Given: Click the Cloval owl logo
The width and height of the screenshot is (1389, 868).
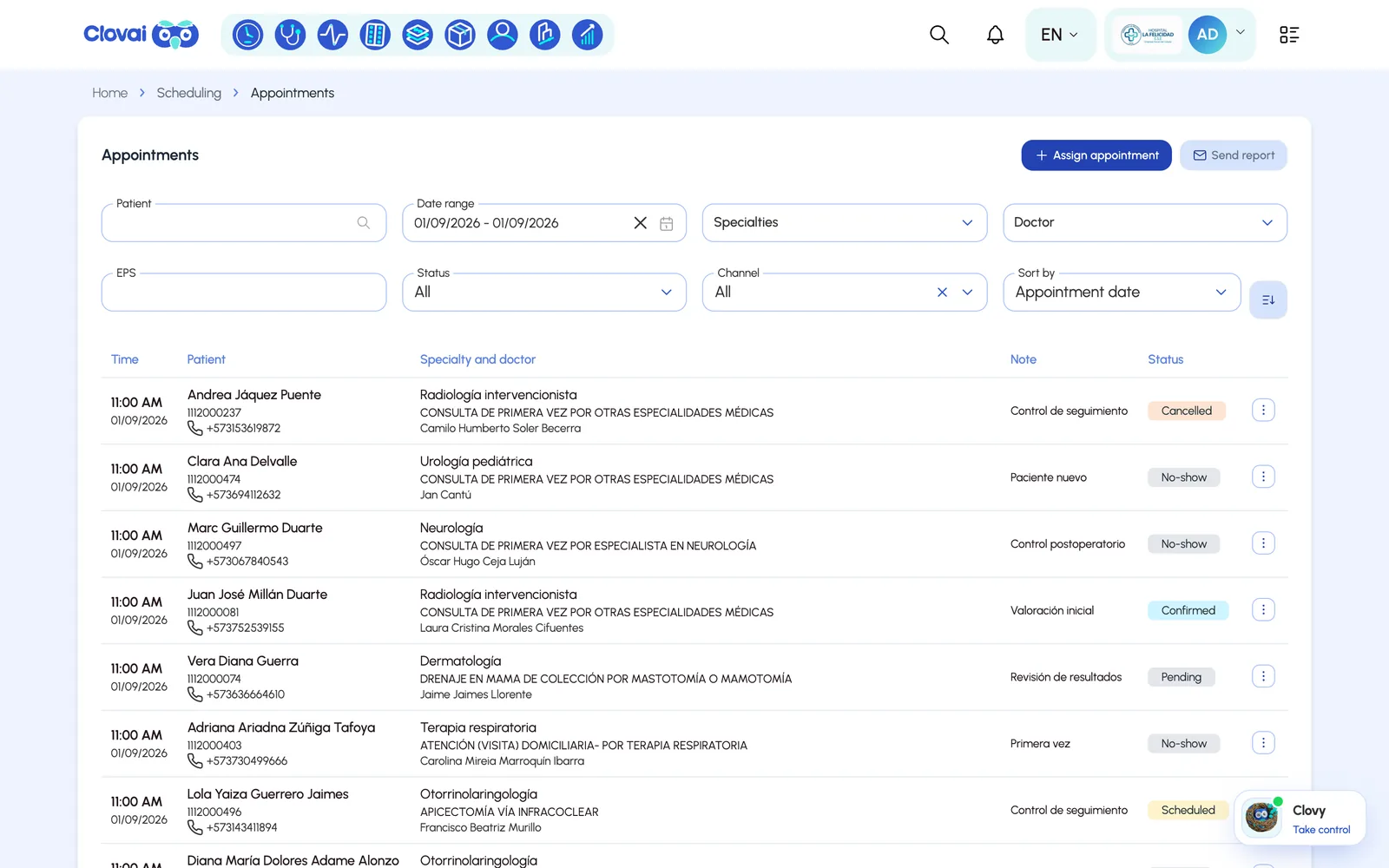Looking at the screenshot, I should click(x=142, y=35).
